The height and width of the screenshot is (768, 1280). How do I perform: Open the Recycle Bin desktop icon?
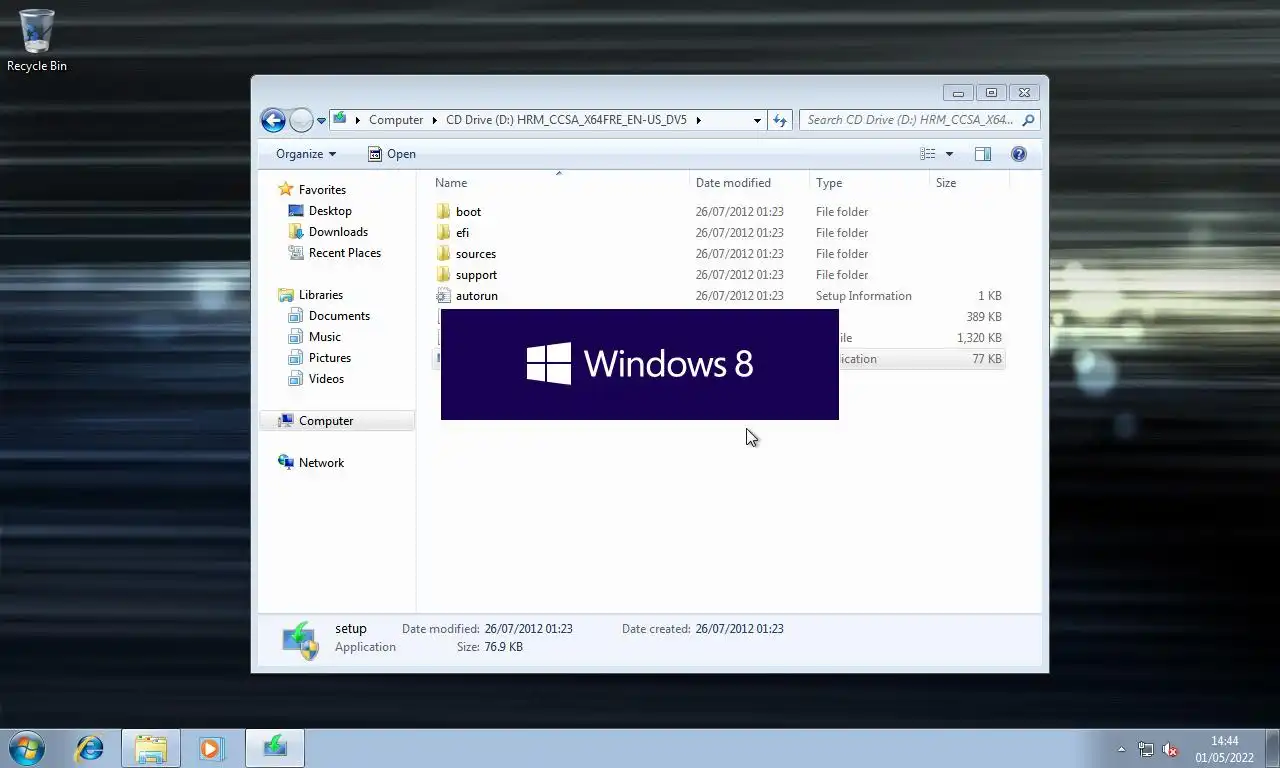click(x=37, y=40)
